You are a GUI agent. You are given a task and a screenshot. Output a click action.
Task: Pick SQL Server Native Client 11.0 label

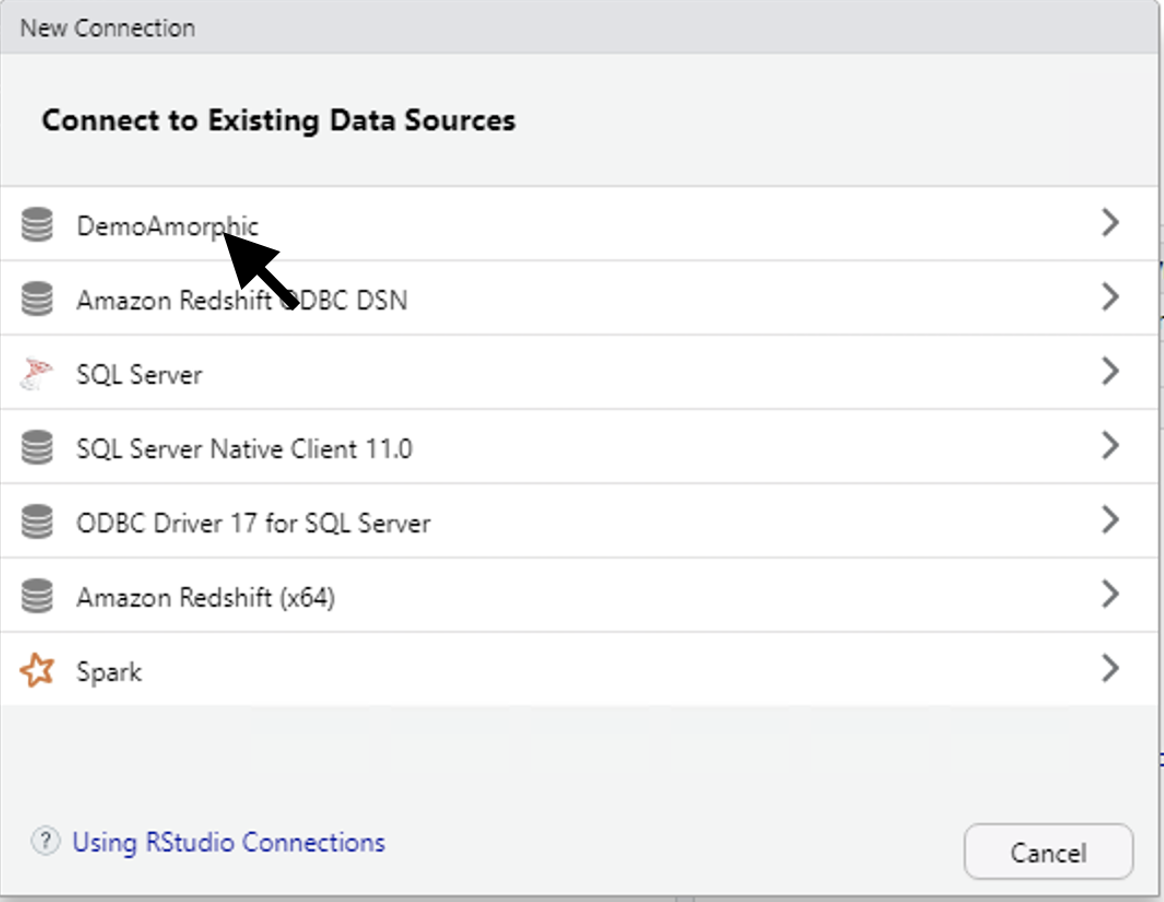click(x=244, y=448)
